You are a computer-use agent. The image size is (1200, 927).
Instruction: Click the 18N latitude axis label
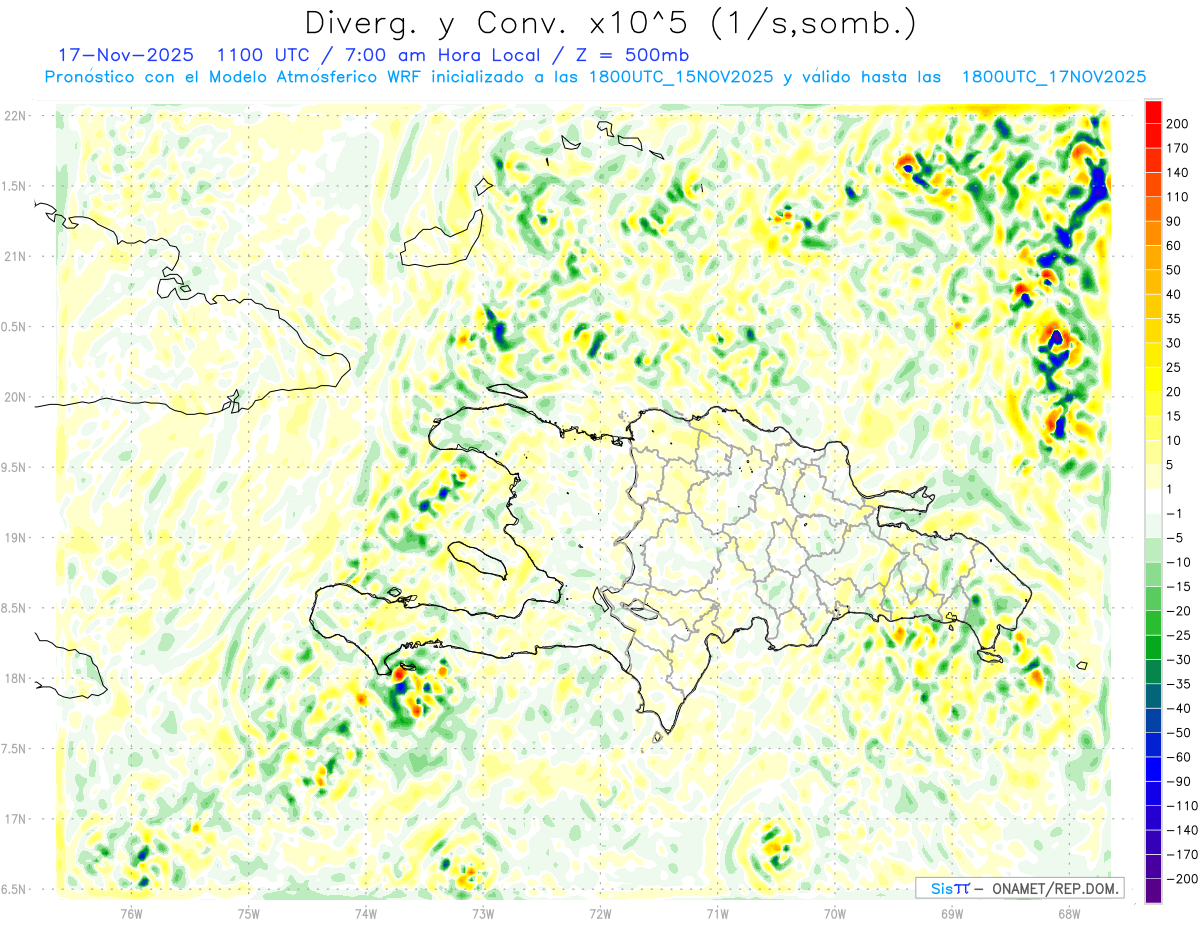tap(15, 679)
